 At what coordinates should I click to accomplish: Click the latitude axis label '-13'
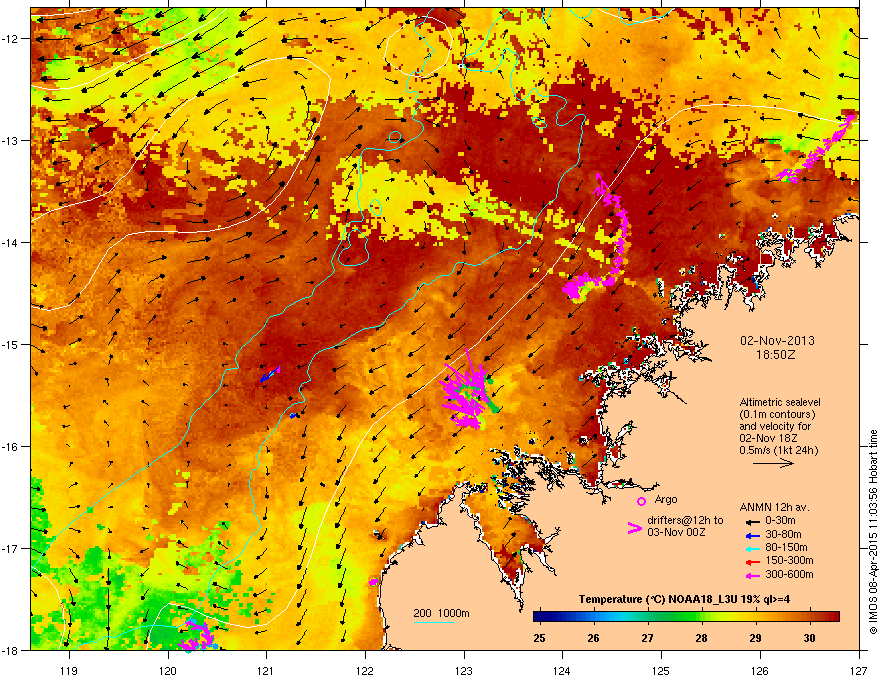11,141
